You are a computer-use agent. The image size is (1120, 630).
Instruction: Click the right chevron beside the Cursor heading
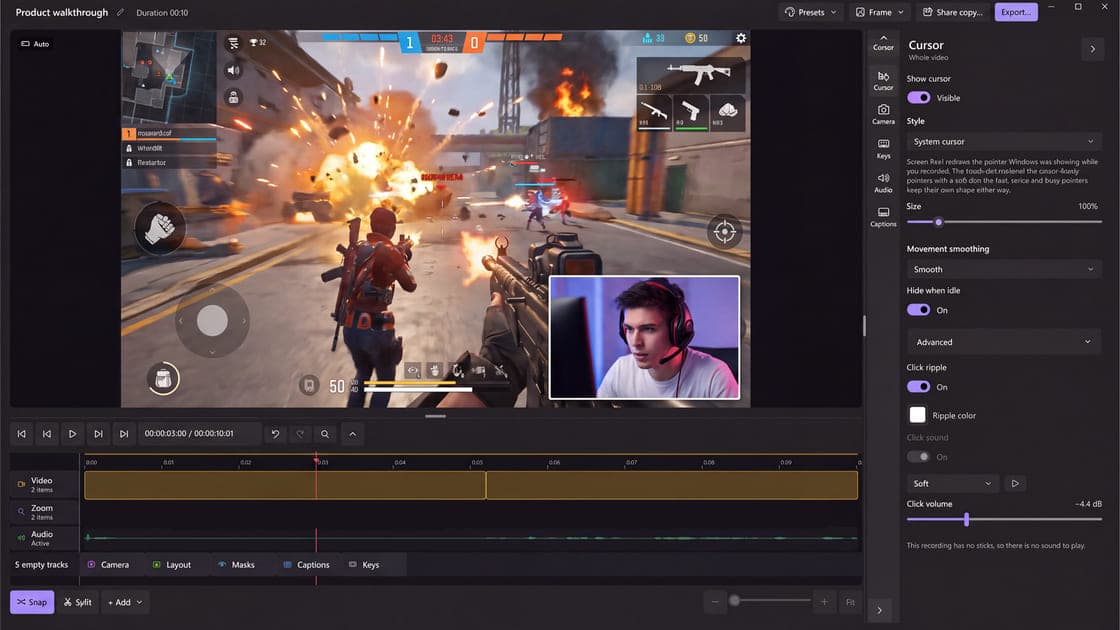click(x=1092, y=49)
